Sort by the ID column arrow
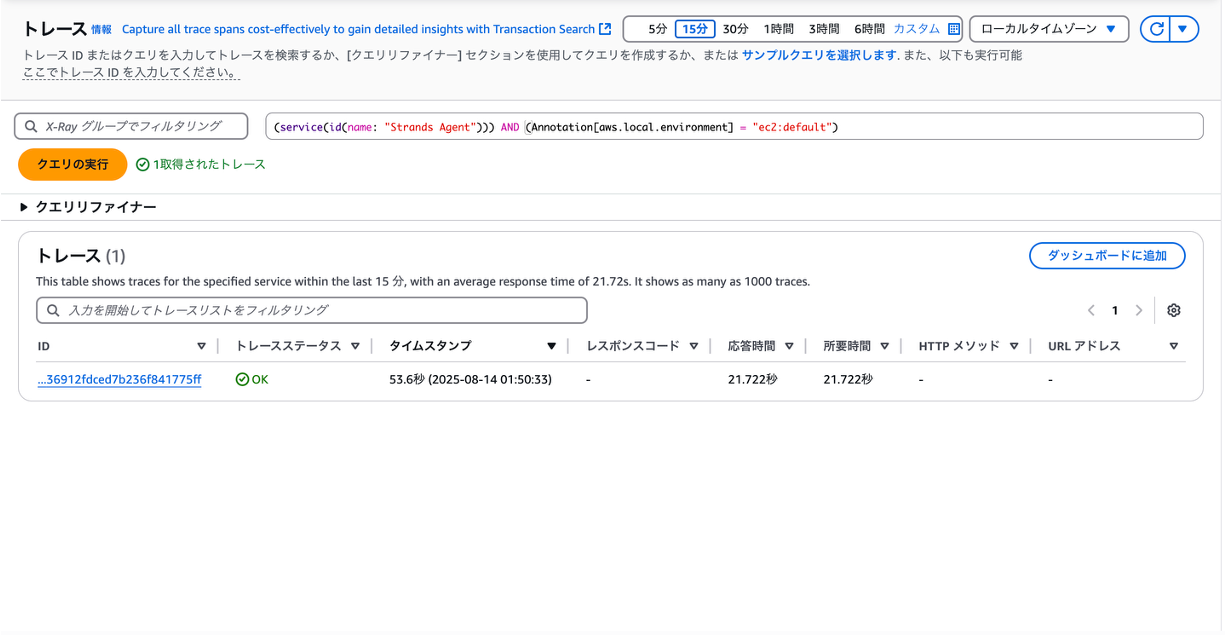Viewport: 1226px width, 636px height. tap(201, 346)
